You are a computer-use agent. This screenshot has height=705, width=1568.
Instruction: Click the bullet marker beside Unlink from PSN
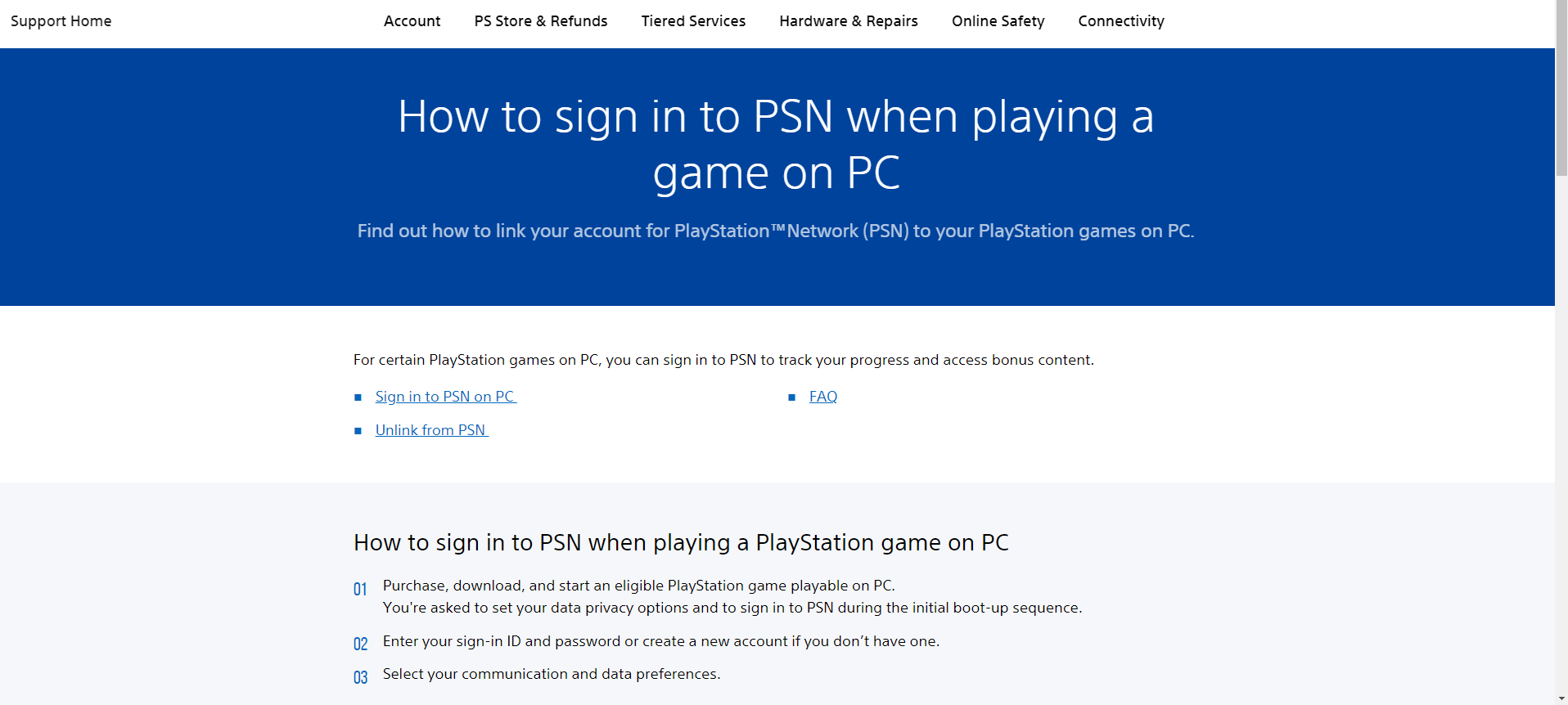point(358,431)
